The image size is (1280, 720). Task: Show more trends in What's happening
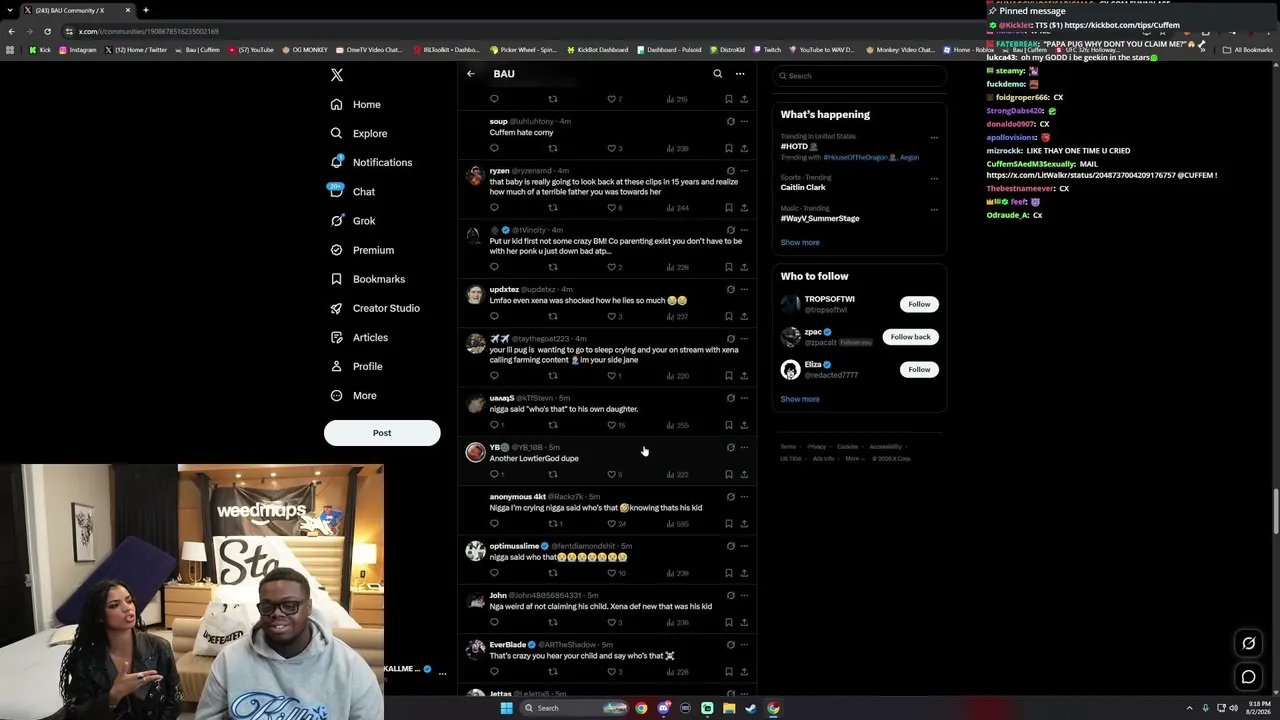(x=800, y=242)
